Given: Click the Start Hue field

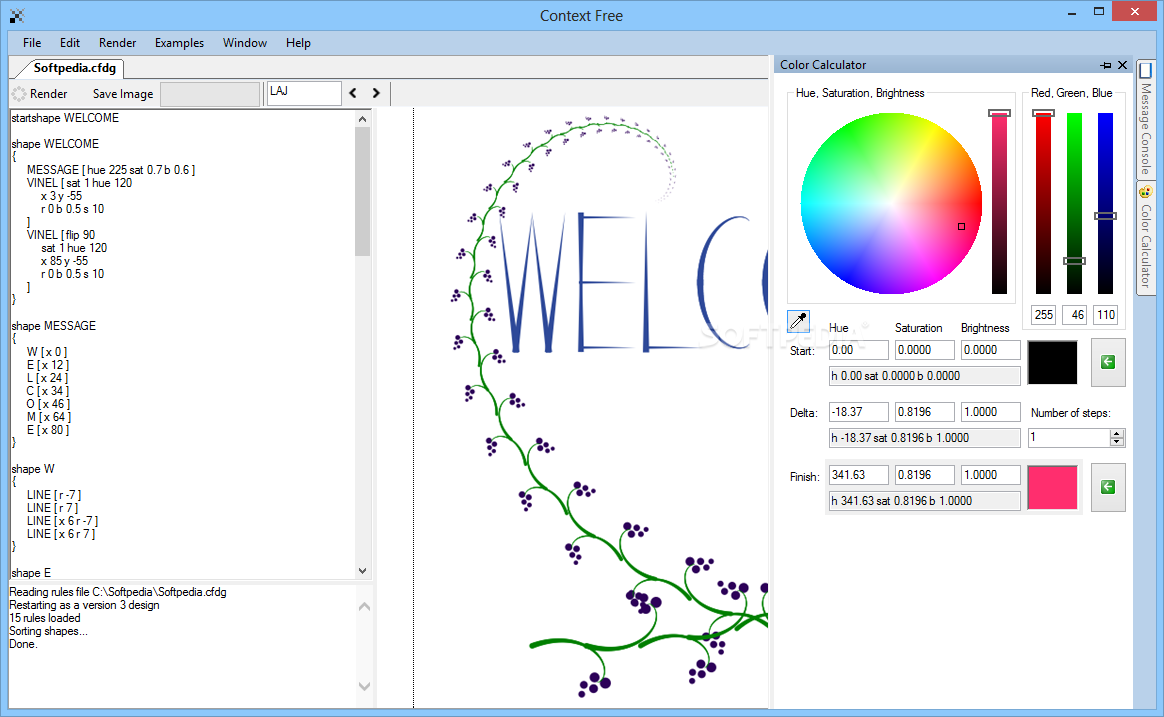Looking at the screenshot, I should coord(858,350).
